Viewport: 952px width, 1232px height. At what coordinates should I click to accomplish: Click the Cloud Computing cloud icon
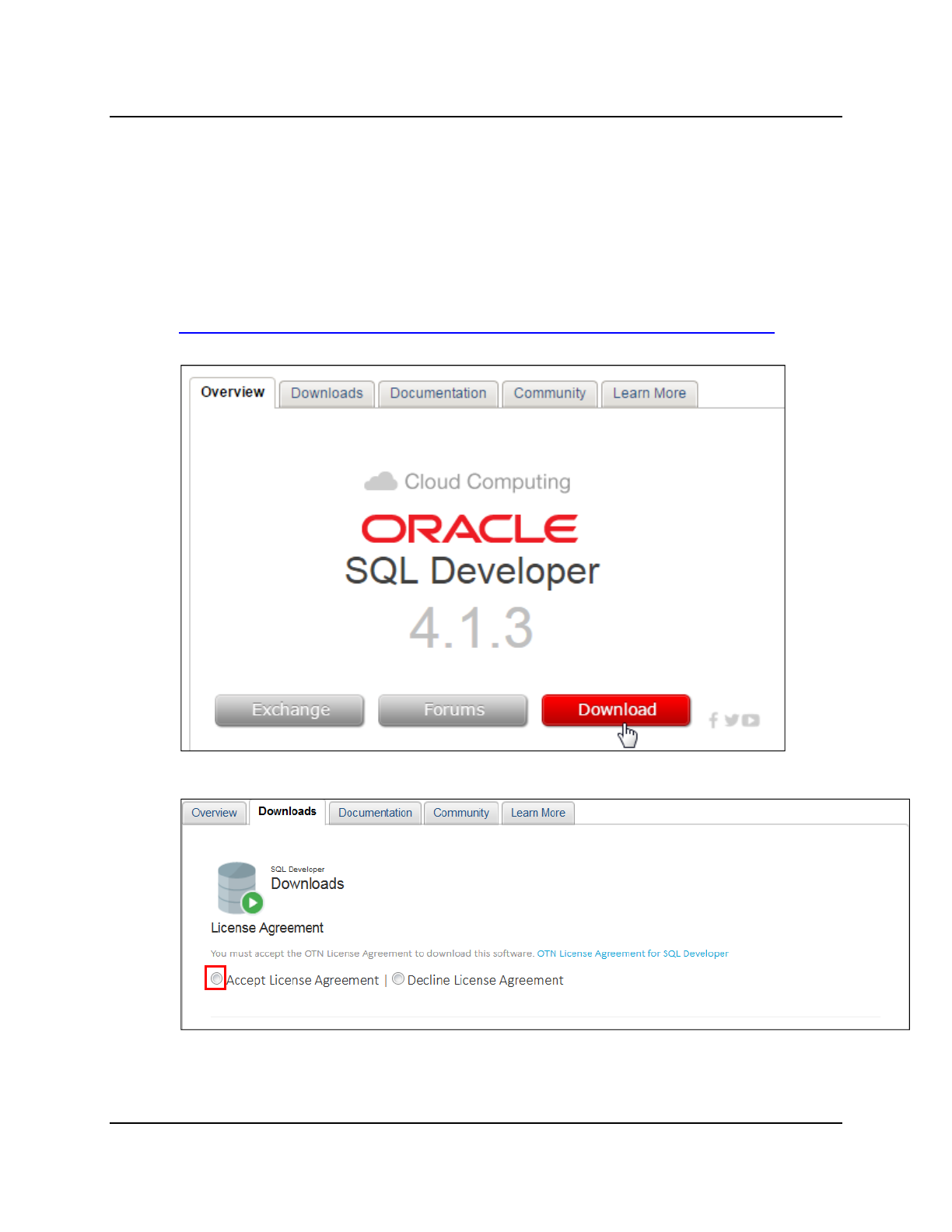tap(381, 481)
